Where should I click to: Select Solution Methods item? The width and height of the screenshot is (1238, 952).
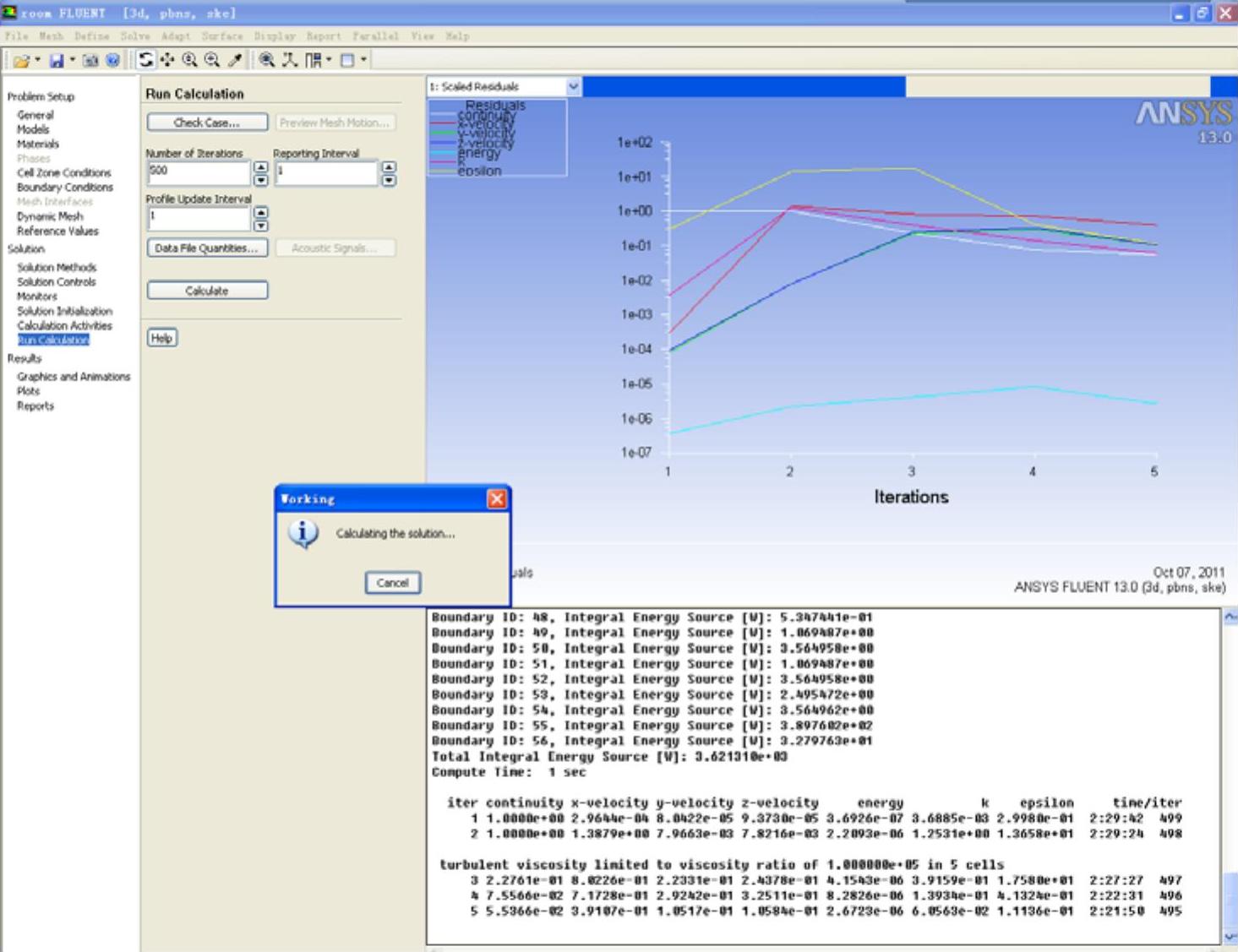pos(57,267)
